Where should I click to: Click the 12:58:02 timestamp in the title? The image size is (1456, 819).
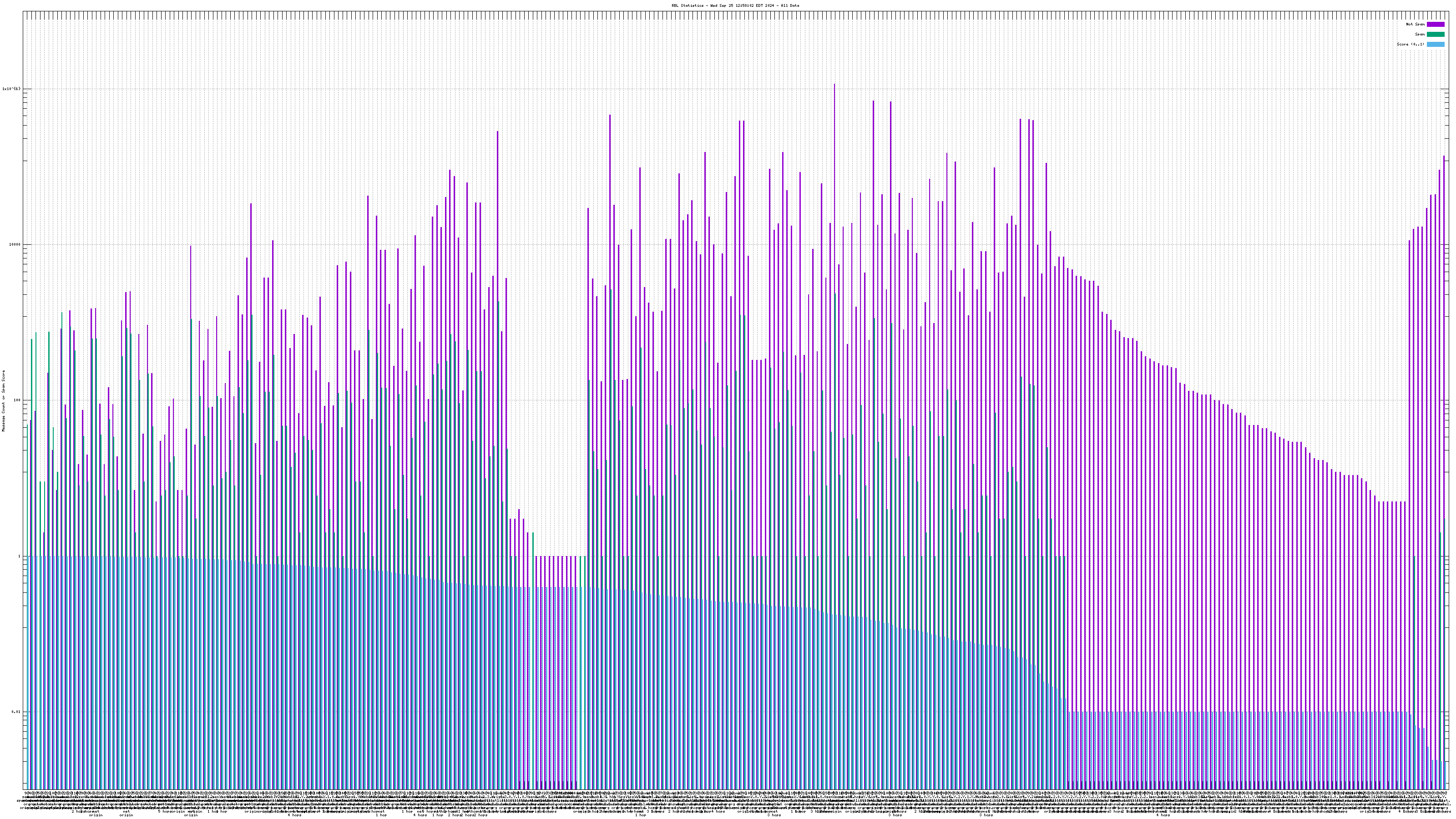(x=745, y=5)
